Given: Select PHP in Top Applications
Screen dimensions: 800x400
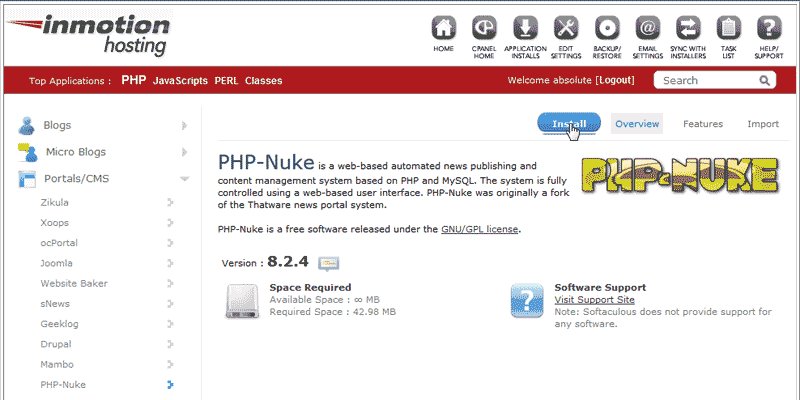Looking at the screenshot, I should click(134, 80).
